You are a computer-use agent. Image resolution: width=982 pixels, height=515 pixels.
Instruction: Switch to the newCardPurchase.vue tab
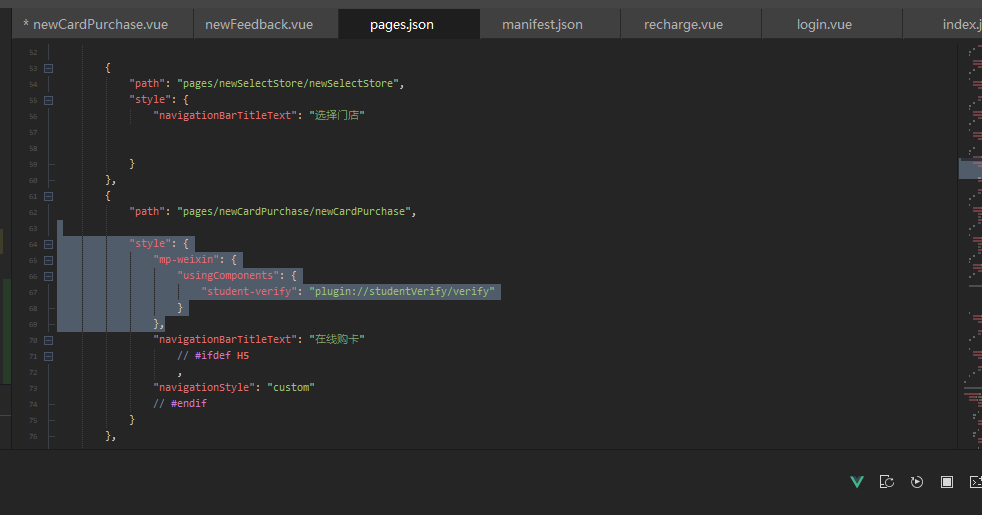[95, 24]
